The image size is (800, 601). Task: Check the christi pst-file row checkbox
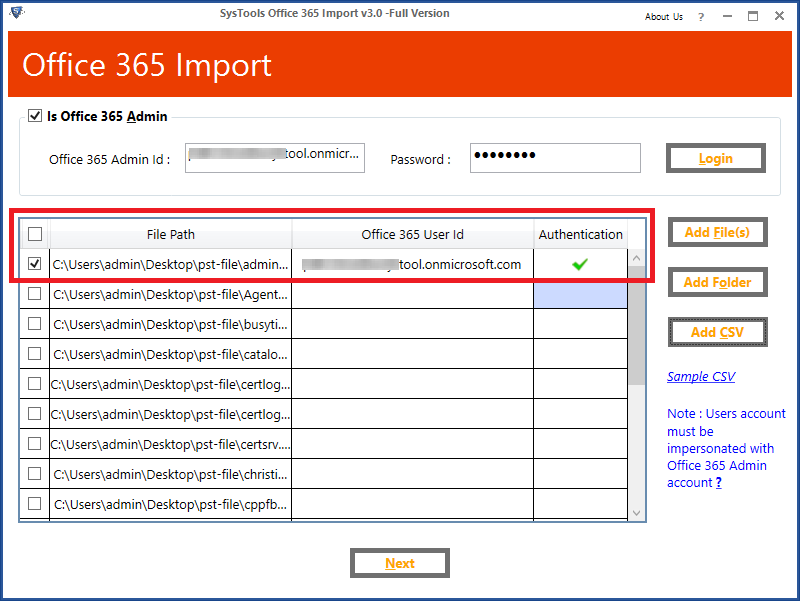[x=35, y=473]
